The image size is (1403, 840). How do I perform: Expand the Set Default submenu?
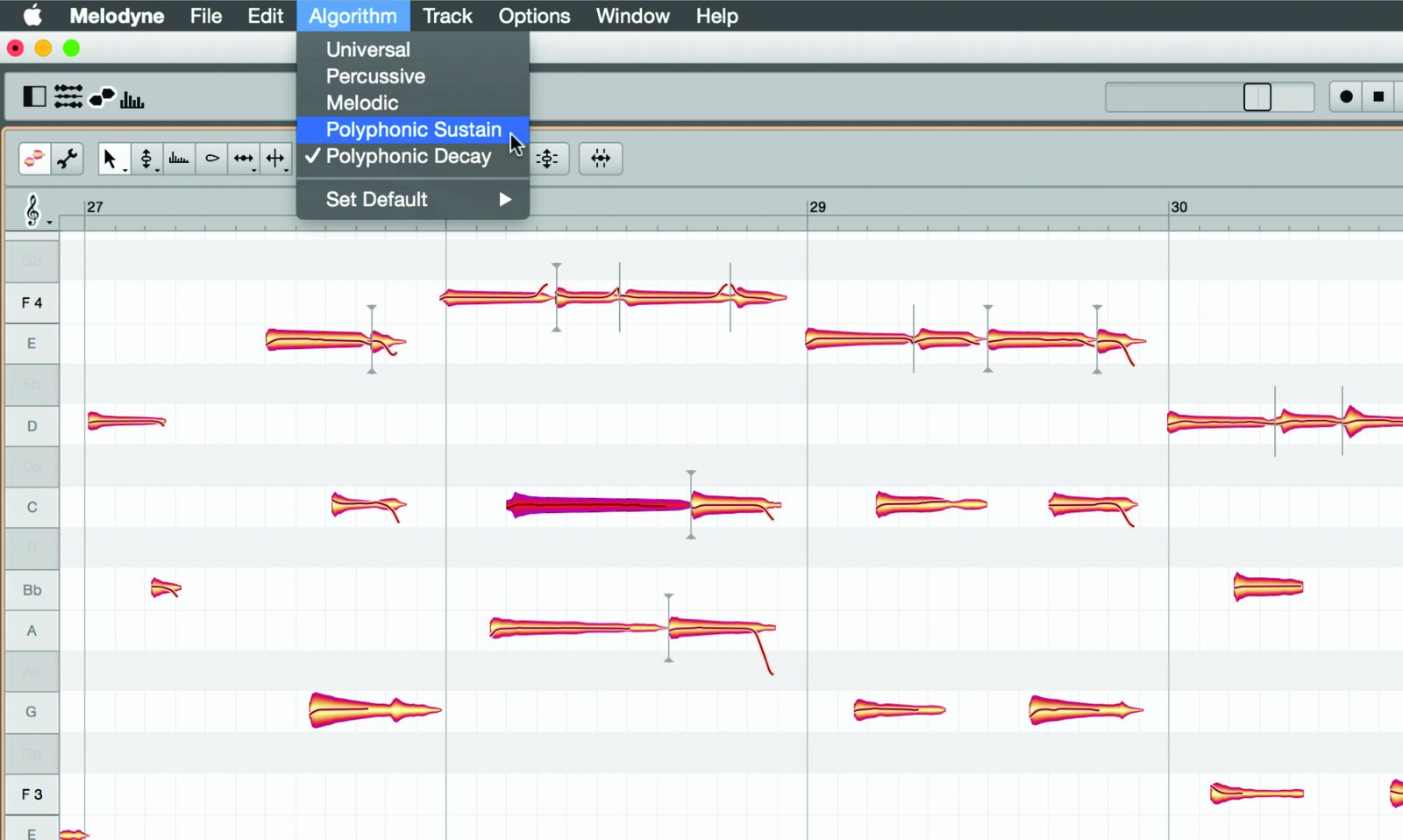click(x=413, y=199)
